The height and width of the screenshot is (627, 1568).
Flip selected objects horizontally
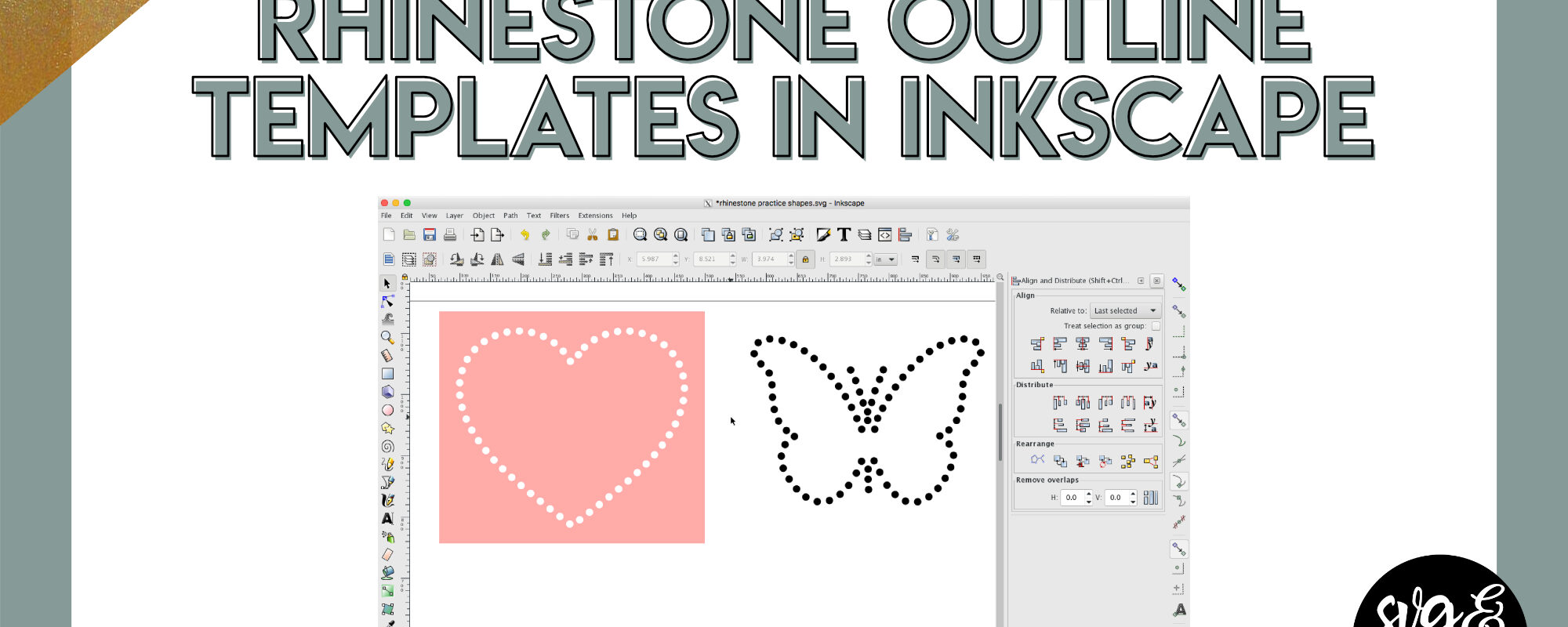497,259
